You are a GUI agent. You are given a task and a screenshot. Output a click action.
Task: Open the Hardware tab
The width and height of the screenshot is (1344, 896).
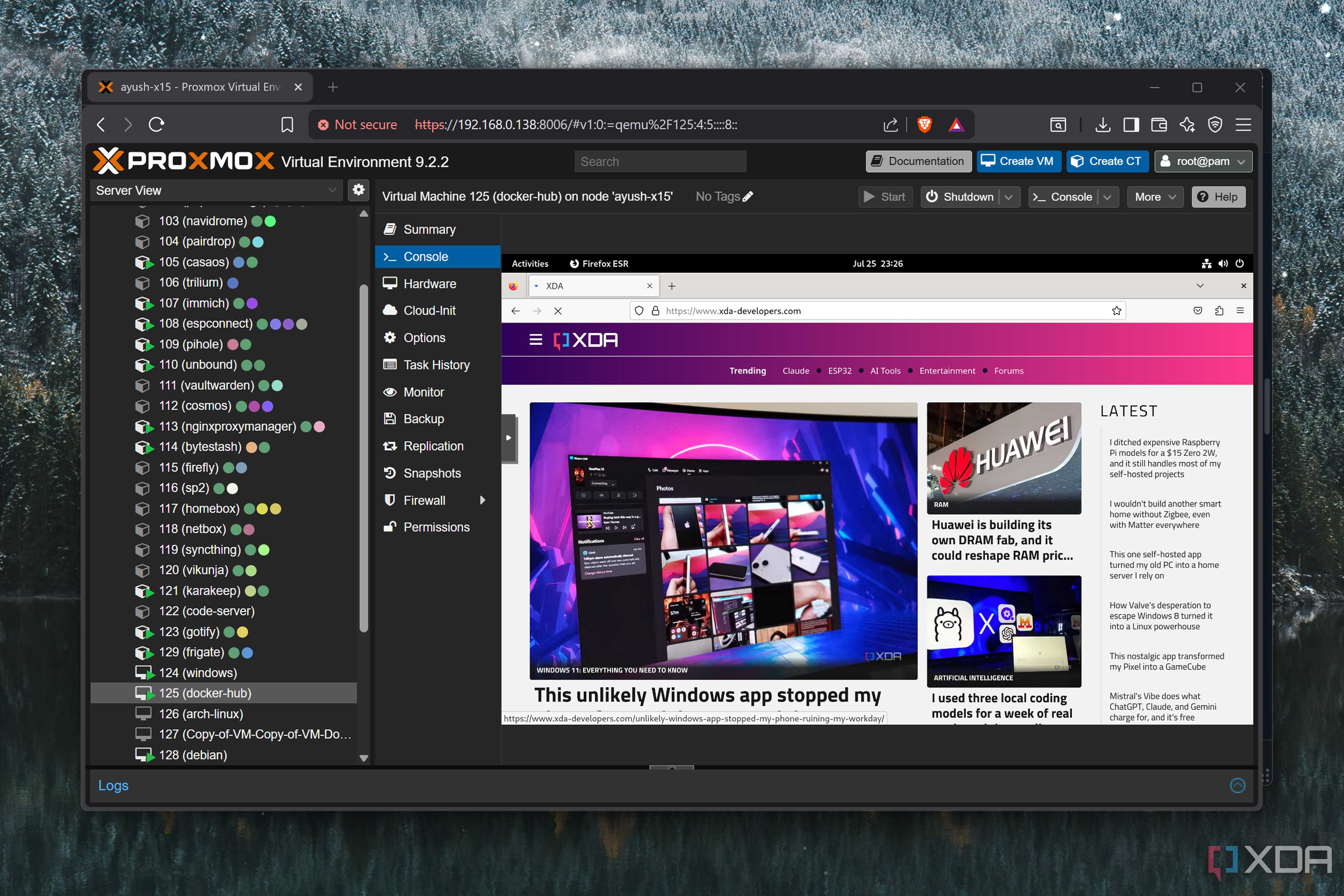pos(438,283)
